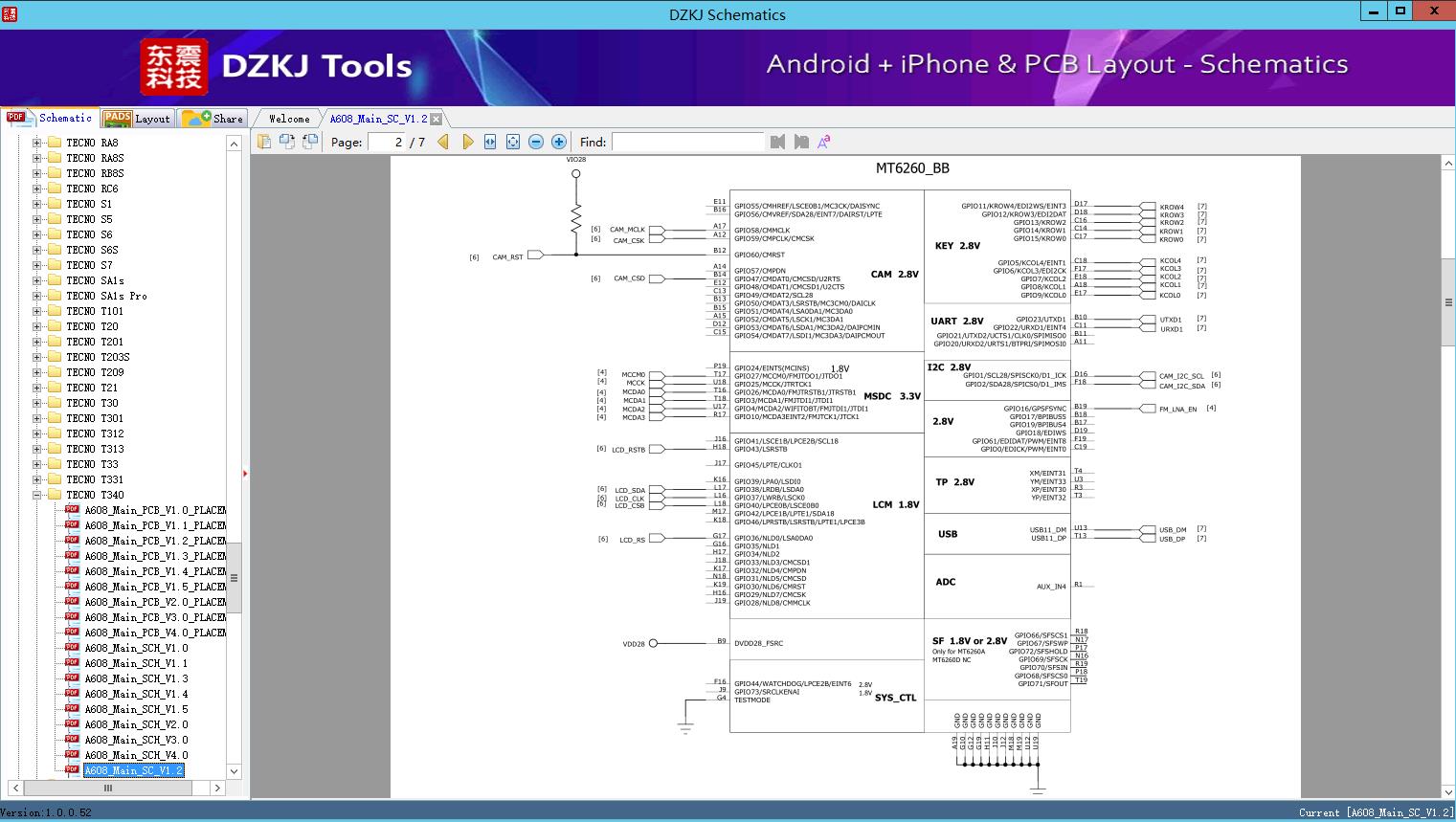1456x822 pixels.
Task: Expand the TECNO T203S folder
Action: pyautogui.click(x=36, y=357)
